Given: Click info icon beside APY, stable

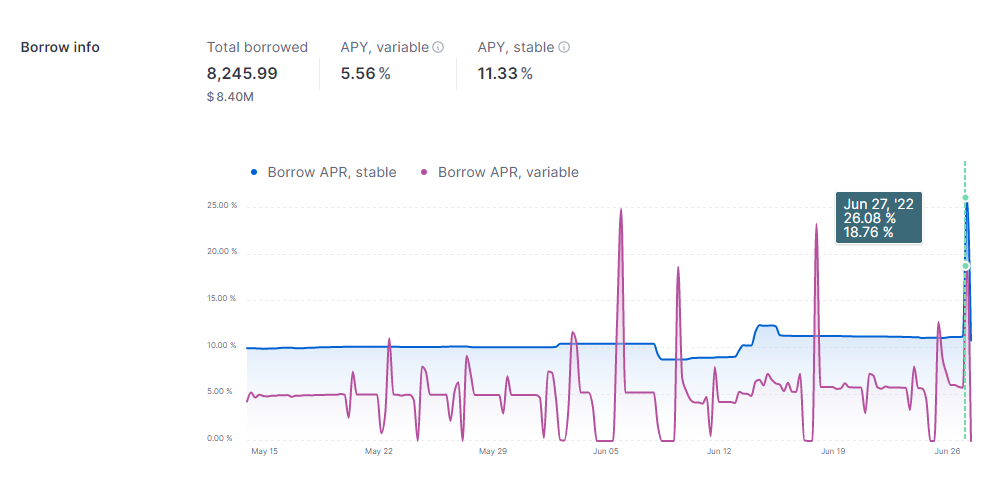Looking at the screenshot, I should point(564,47).
